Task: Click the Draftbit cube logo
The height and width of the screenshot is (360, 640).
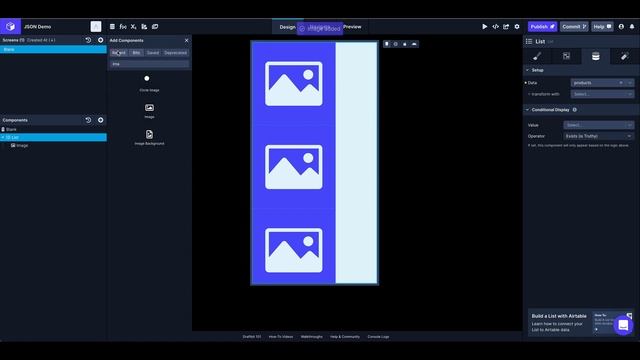Action: pyautogui.click(x=10, y=27)
